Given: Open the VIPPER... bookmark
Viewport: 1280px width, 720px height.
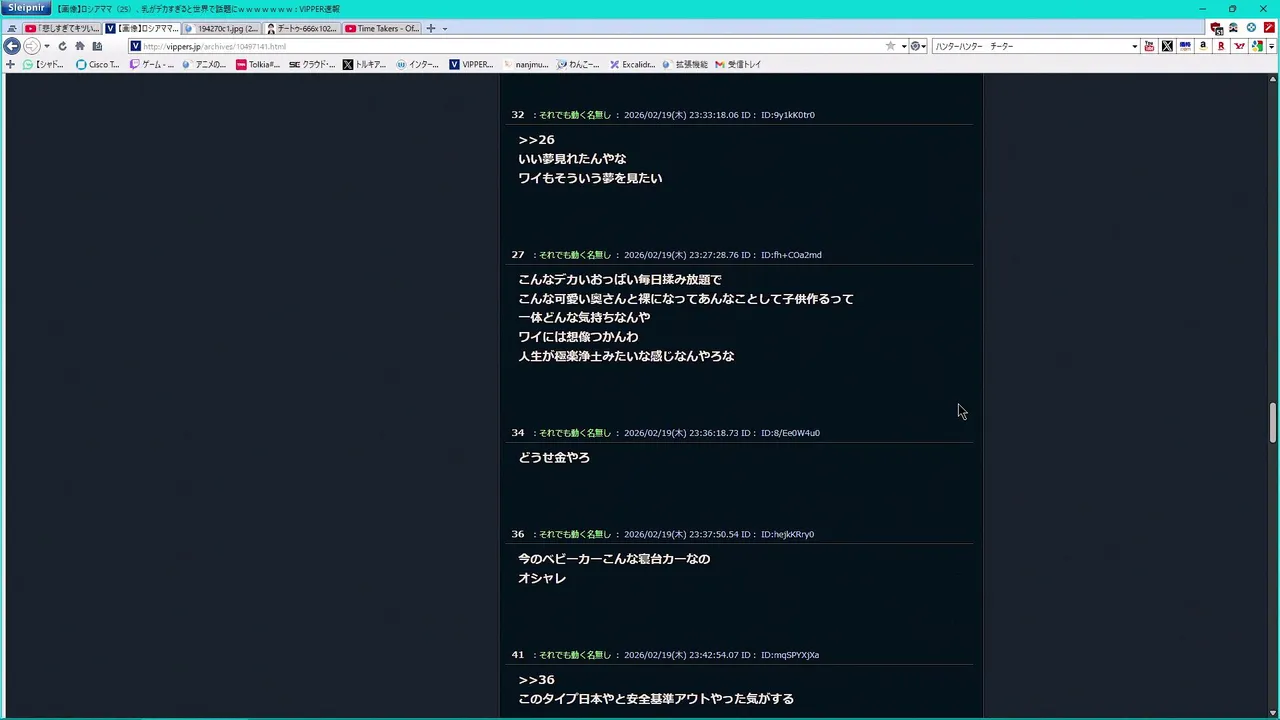Looking at the screenshot, I should pyautogui.click(x=471, y=64).
